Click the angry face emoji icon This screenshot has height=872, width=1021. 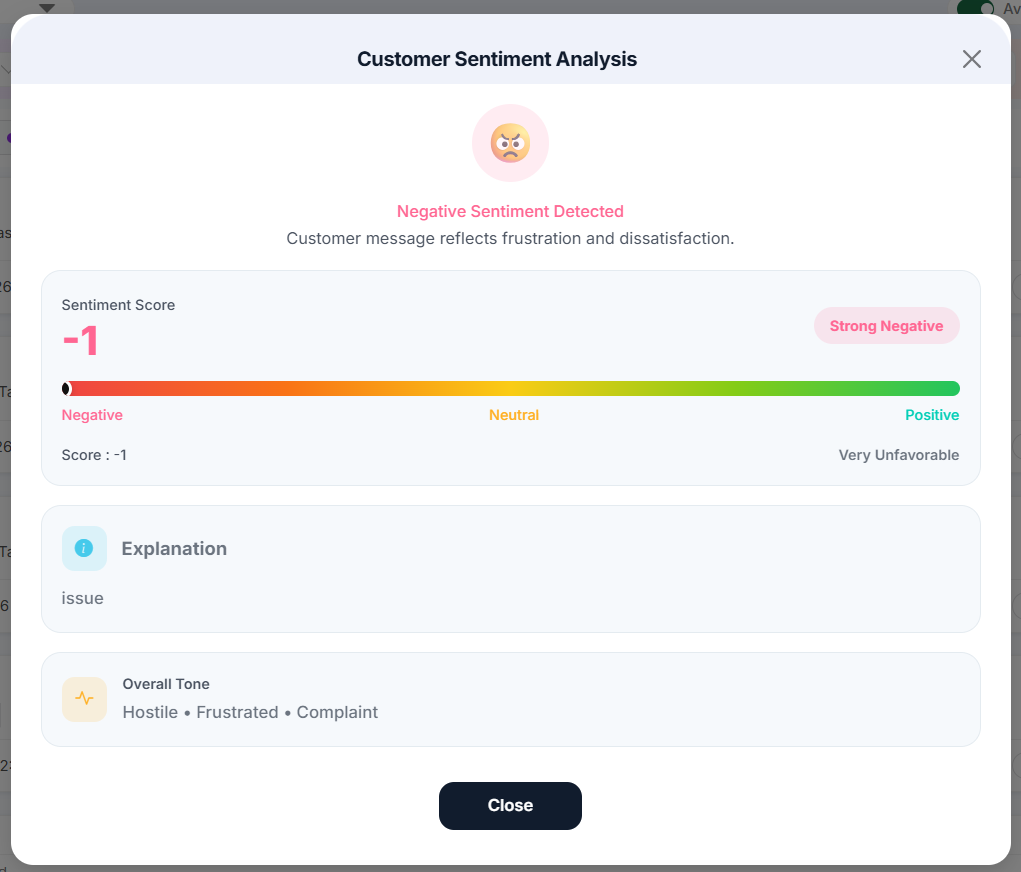(510, 143)
